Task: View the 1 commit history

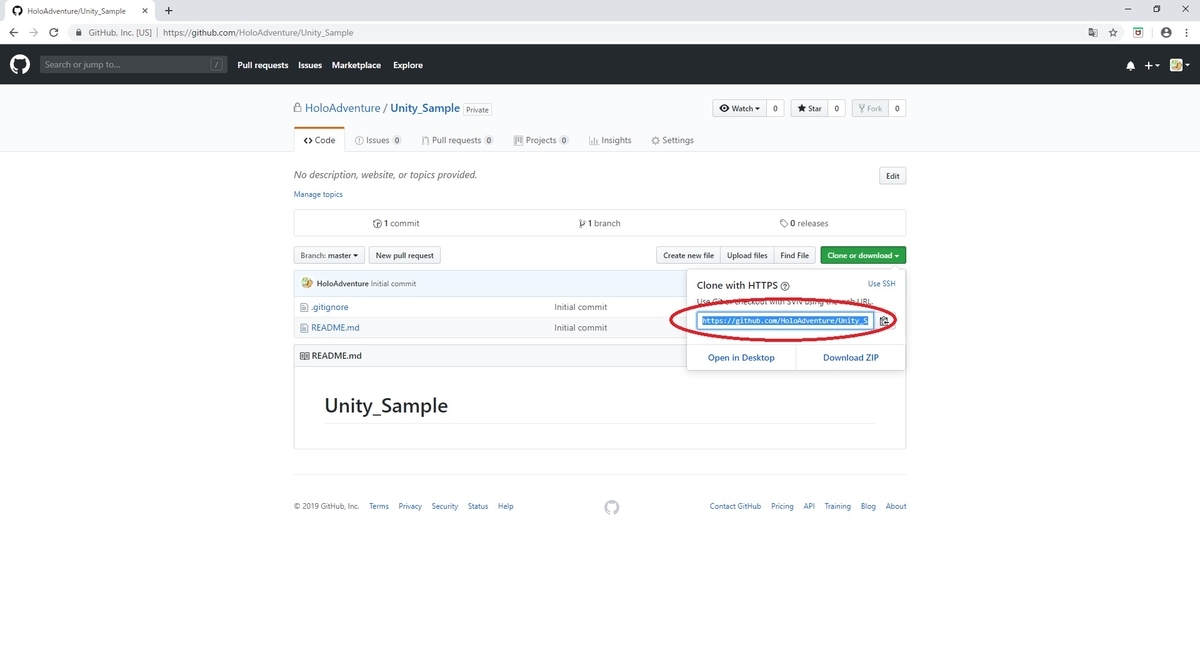Action: [x=396, y=223]
